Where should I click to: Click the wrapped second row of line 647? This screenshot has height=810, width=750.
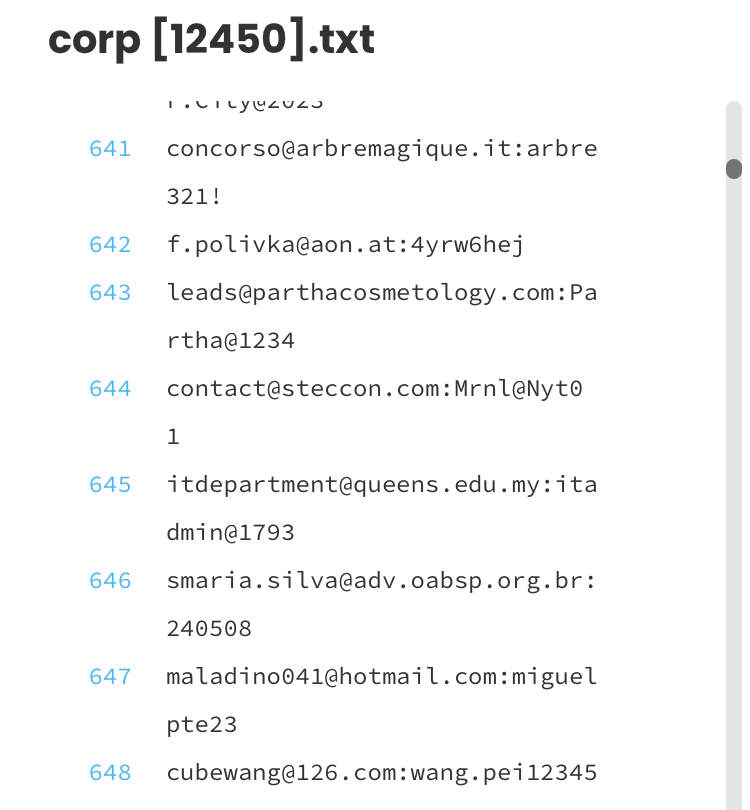202,725
